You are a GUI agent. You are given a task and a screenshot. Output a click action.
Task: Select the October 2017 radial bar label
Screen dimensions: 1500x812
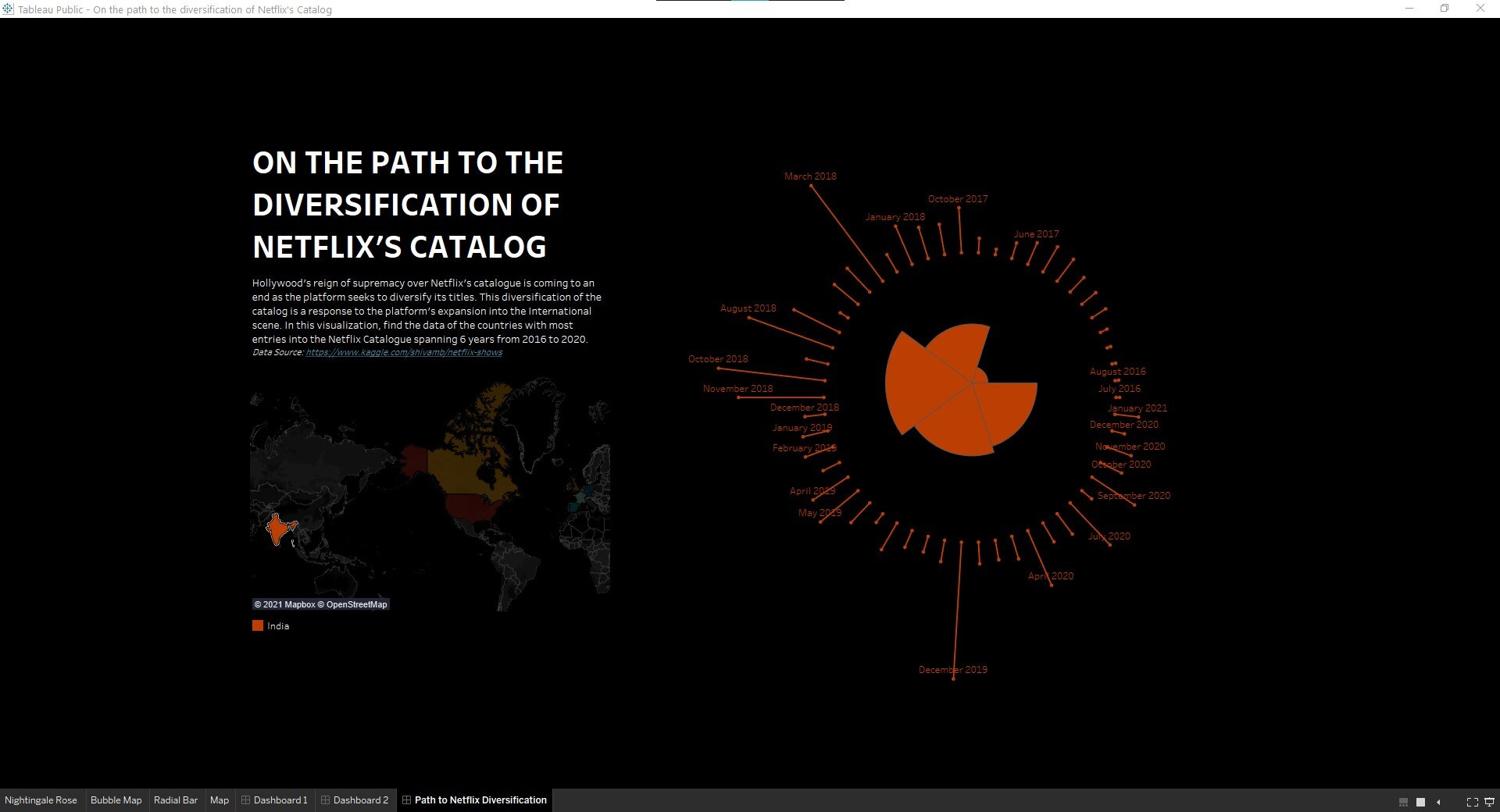pyautogui.click(x=958, y=199)
